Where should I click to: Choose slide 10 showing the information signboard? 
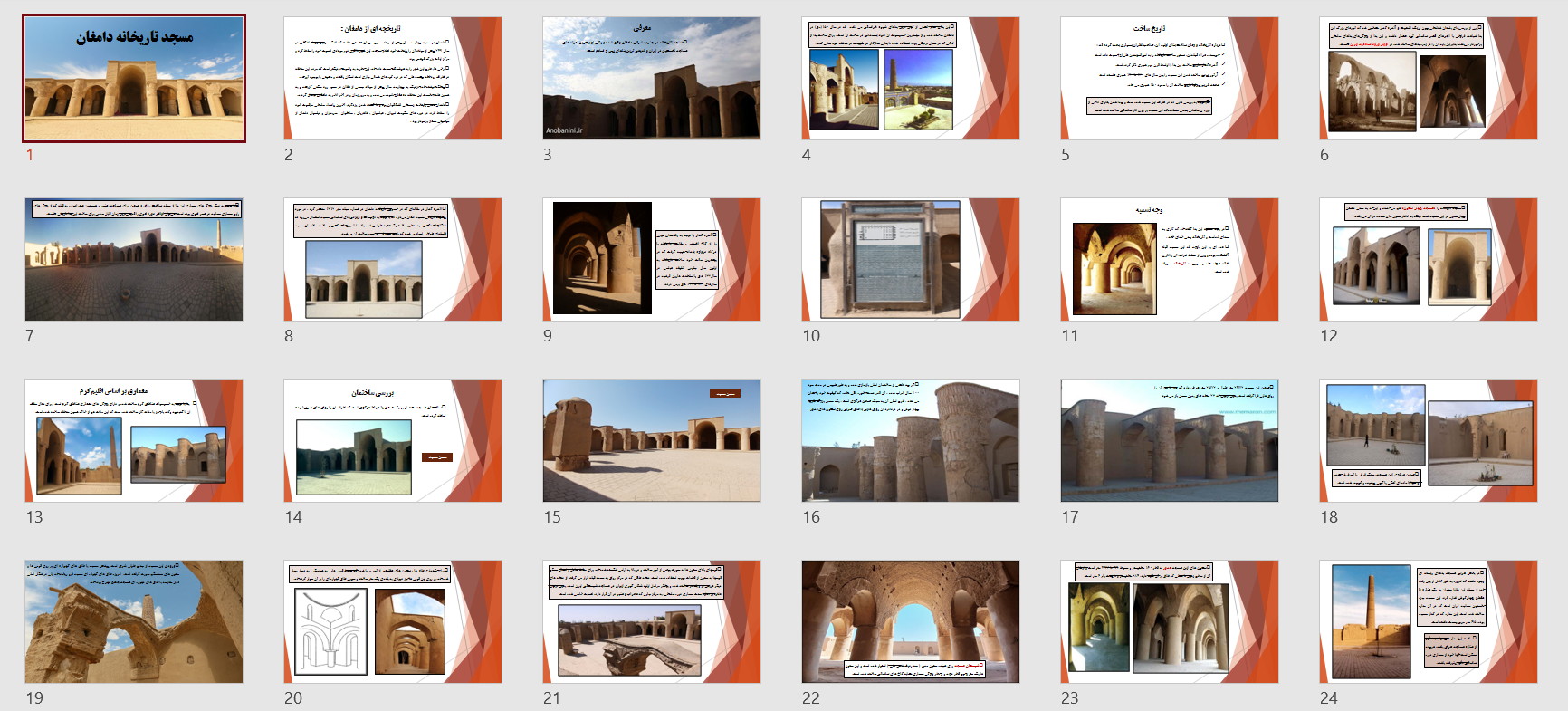click(x=911, y=260)
